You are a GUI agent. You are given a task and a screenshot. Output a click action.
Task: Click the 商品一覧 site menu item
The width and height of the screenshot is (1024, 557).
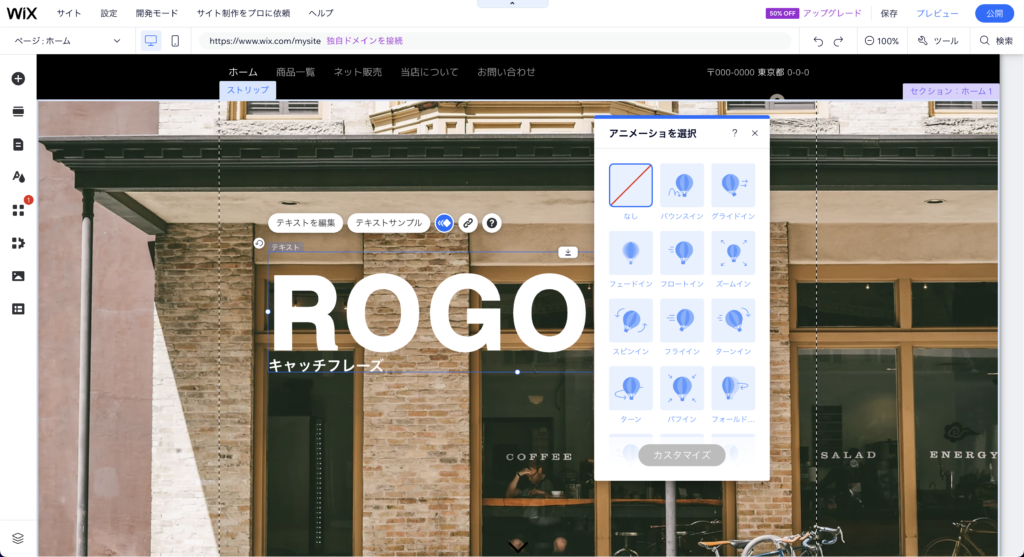pyautogui.click(x=295, y=72)
